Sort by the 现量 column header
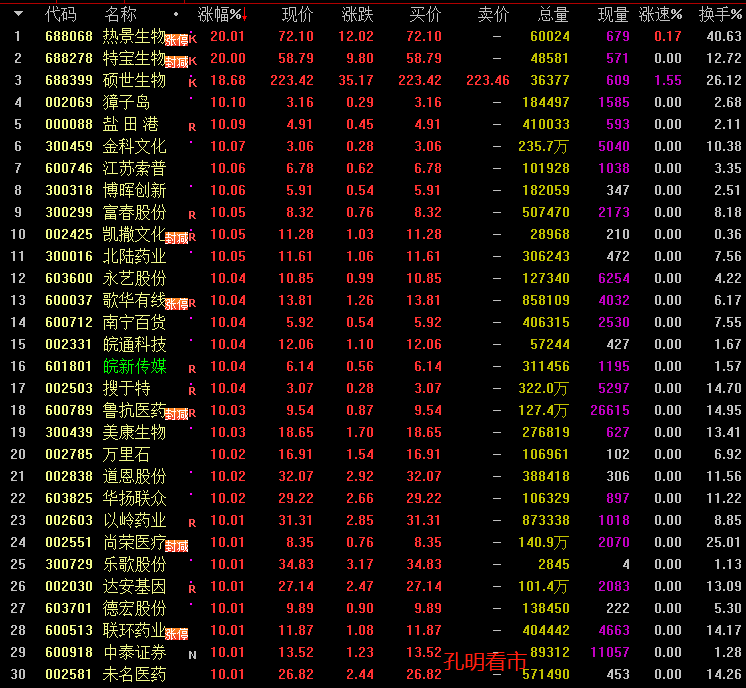This screenshot has width=746, height=688. [x=613, y=15]
